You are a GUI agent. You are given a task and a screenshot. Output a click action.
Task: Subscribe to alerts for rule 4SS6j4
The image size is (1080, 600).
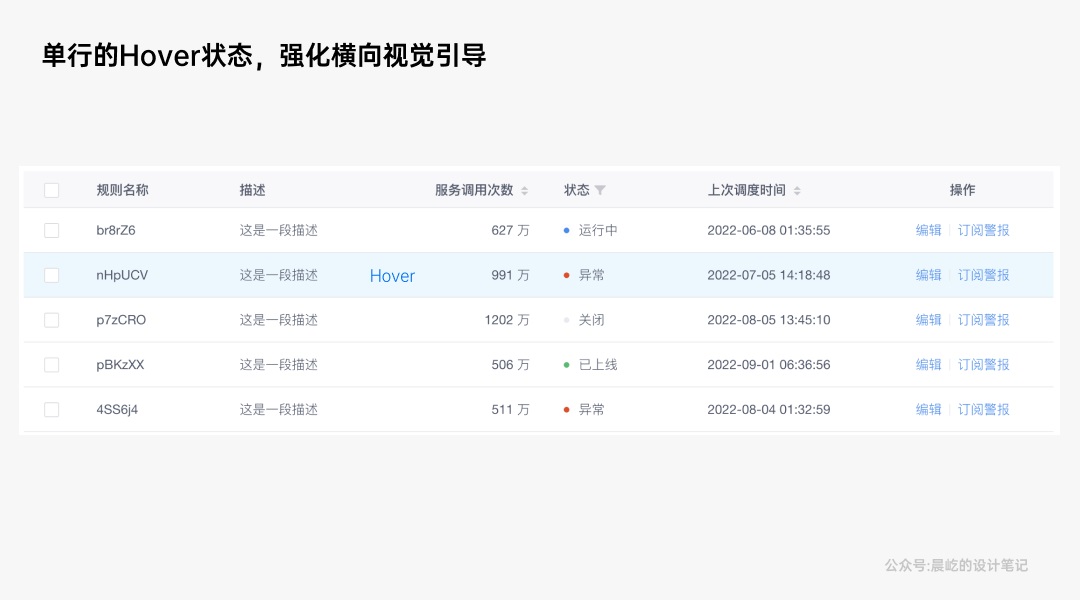(x=983, y=409)
